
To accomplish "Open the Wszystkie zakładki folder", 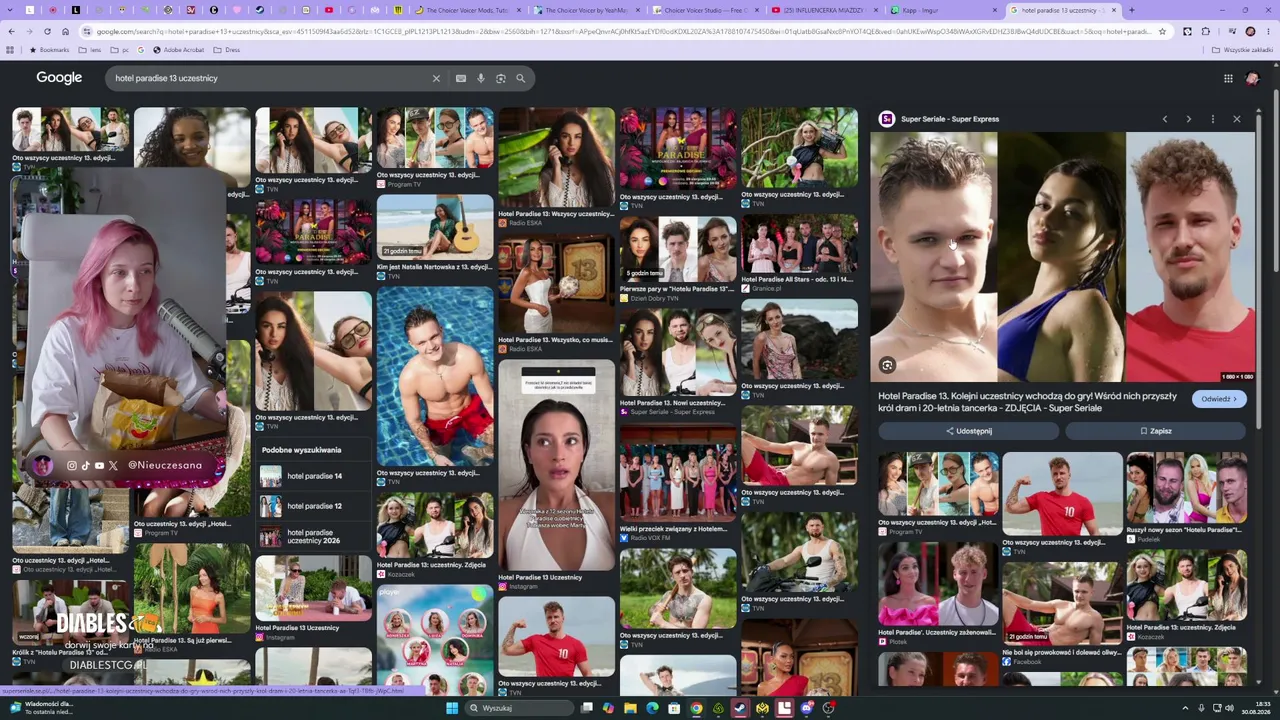I will coord(1243,50).
